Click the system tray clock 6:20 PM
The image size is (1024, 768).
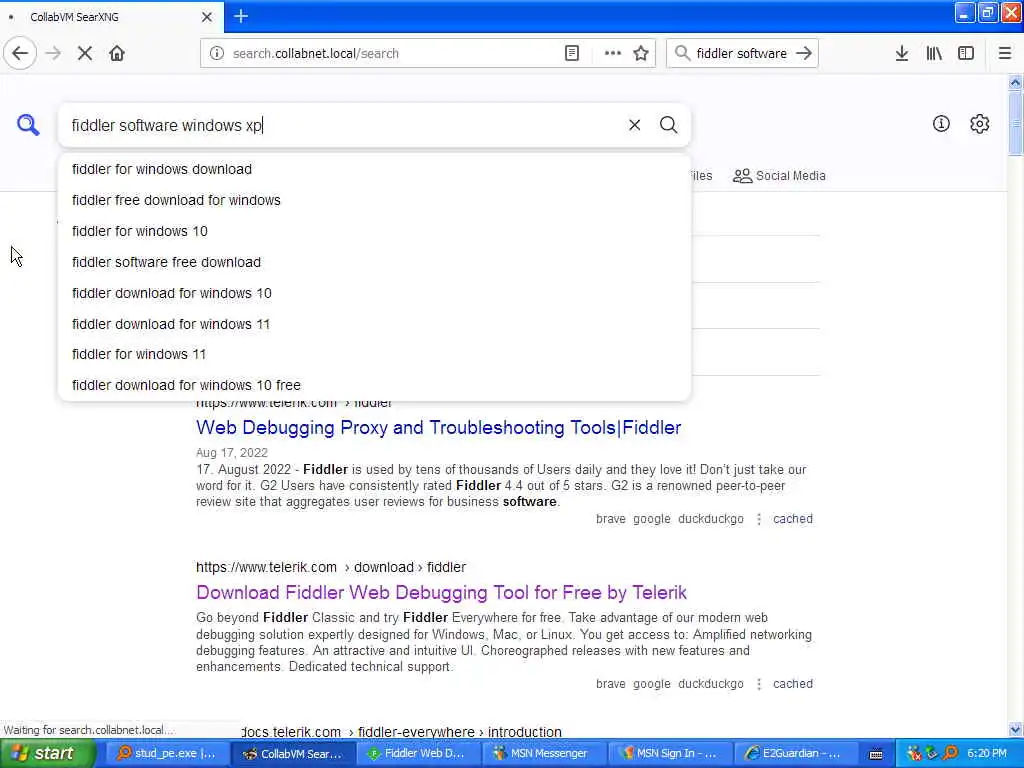[987, 754]
